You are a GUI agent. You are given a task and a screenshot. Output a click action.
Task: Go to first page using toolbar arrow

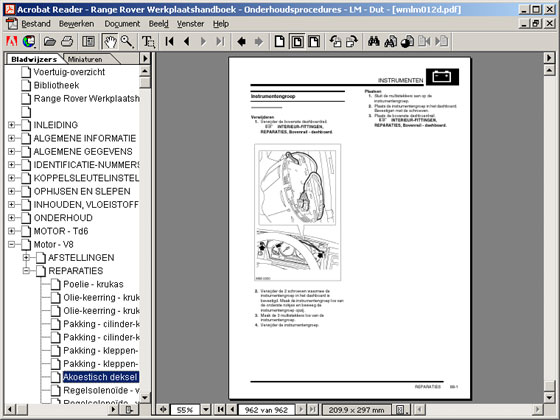click(169, 42)
